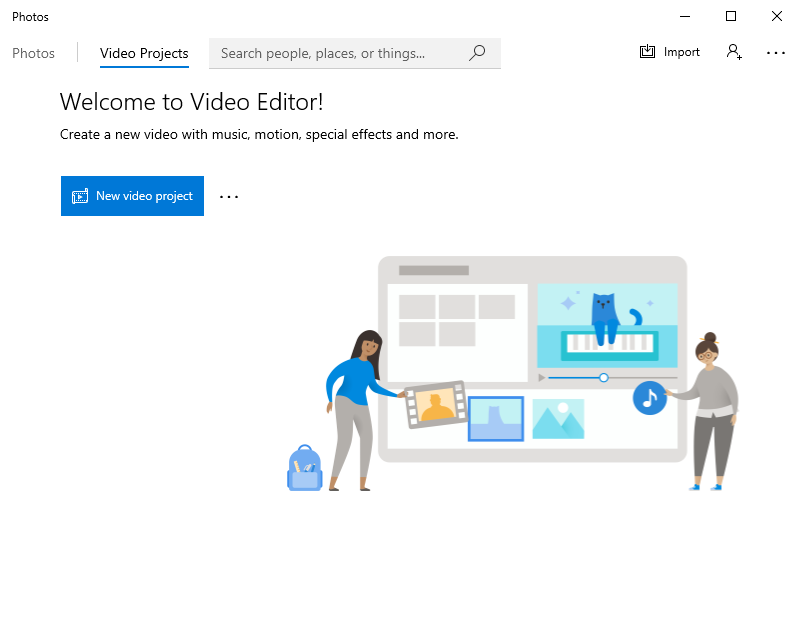Focus the search people, places, or things field
This screenshot has height=632, width=800.
[355, 53]
